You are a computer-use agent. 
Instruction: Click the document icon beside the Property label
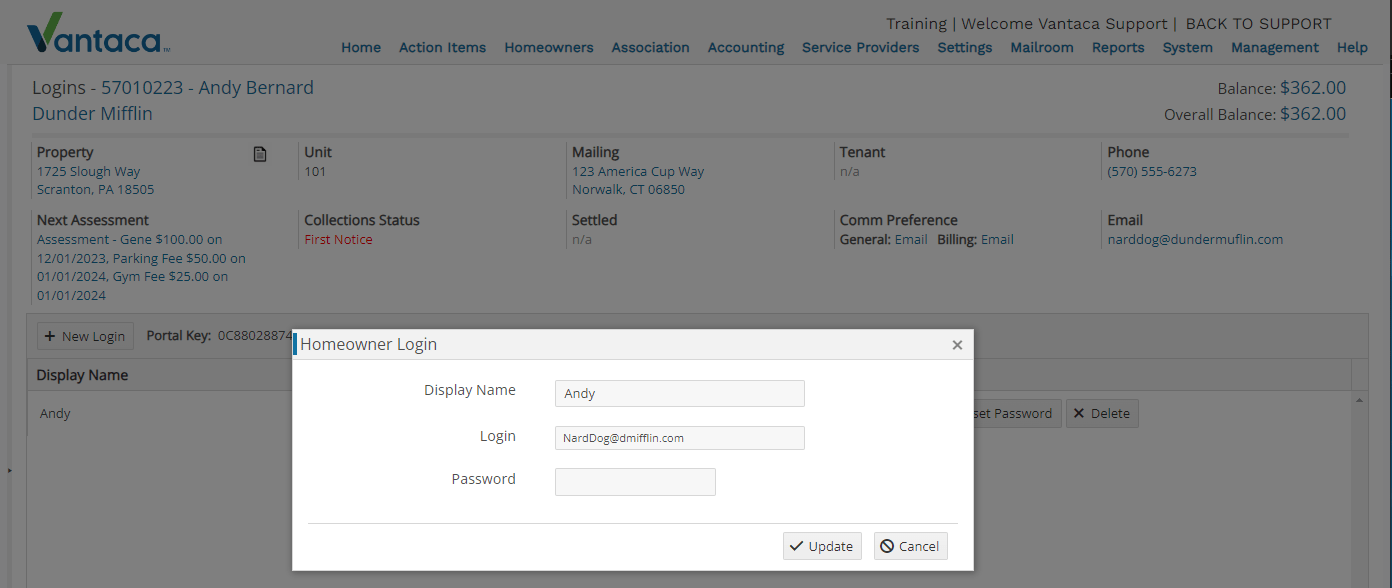click(260, 154)
